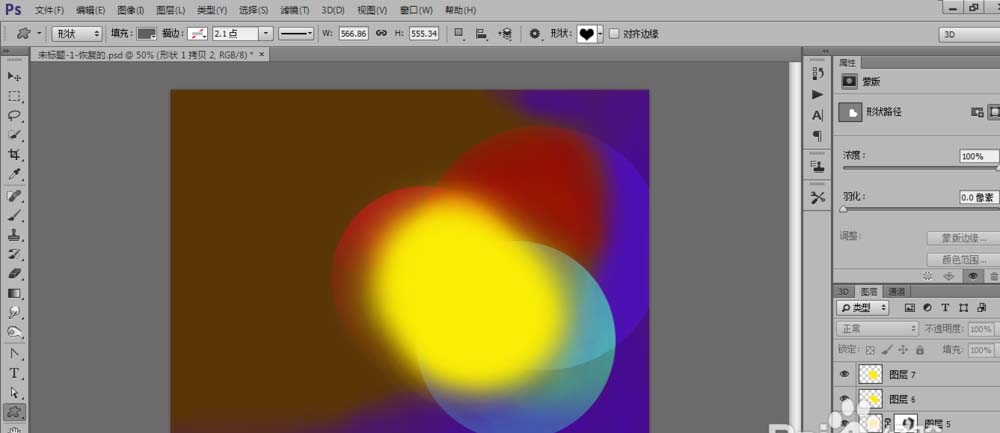The image size is (1000, 433).
Task: Select the Custom Shape tool in toolbox
Action: click(x=15, y=412)
